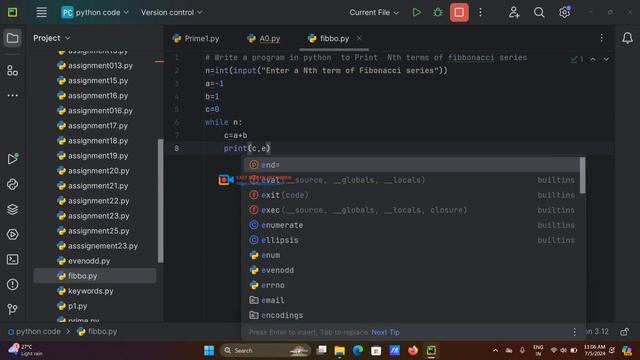
Task: Go to previous highlighted problem arrow
Action: click(x=593, y=59)
